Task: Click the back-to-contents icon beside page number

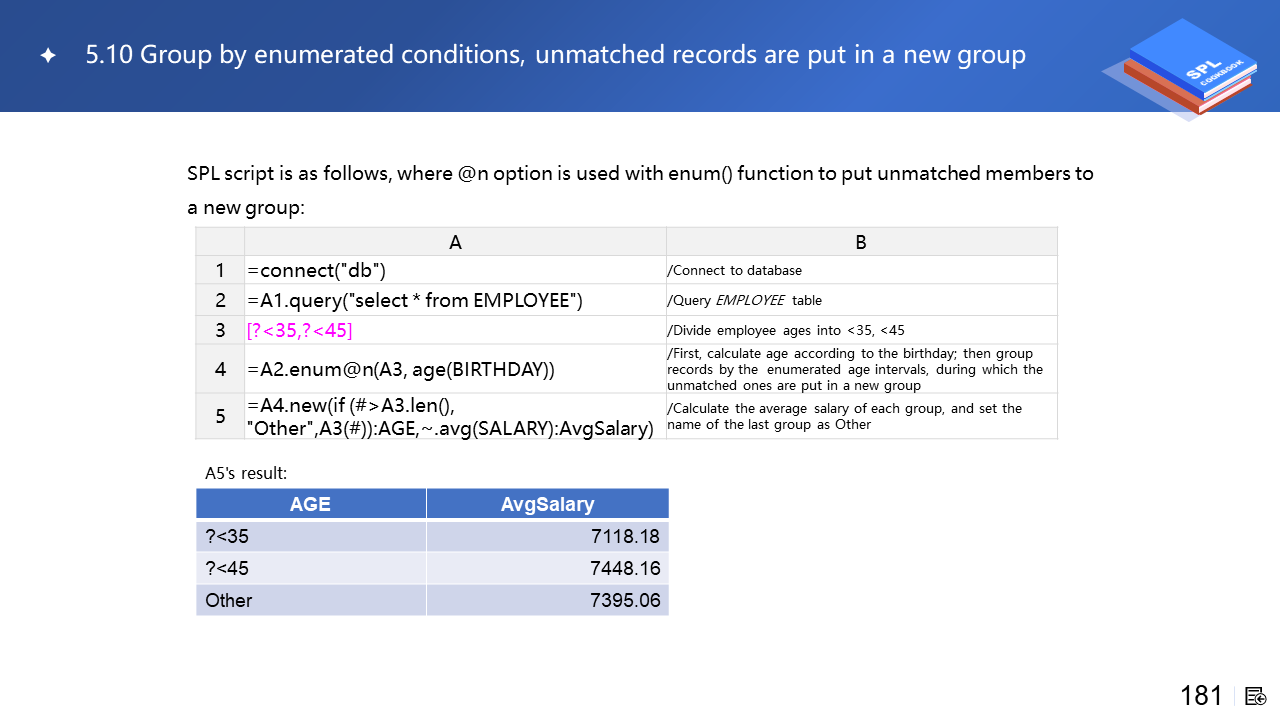Action: pos(1256,696)
